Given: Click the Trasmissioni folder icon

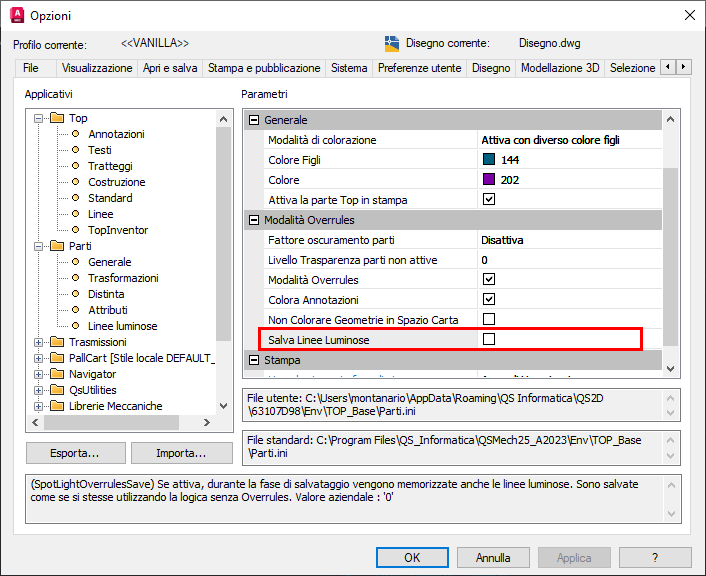Looking at the screenshot, I should (x=55, y=342).
